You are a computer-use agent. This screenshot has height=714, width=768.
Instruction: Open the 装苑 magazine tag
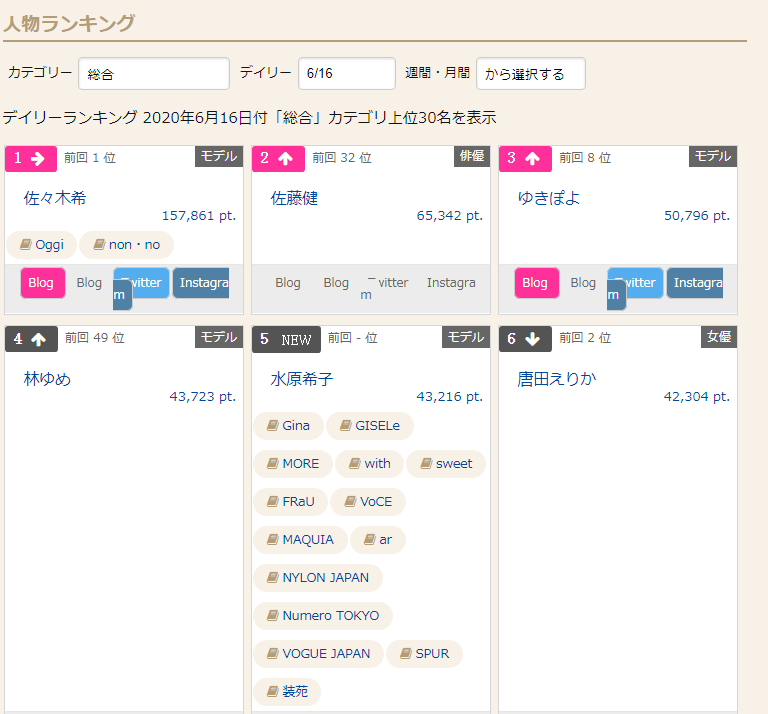(287, 691)
